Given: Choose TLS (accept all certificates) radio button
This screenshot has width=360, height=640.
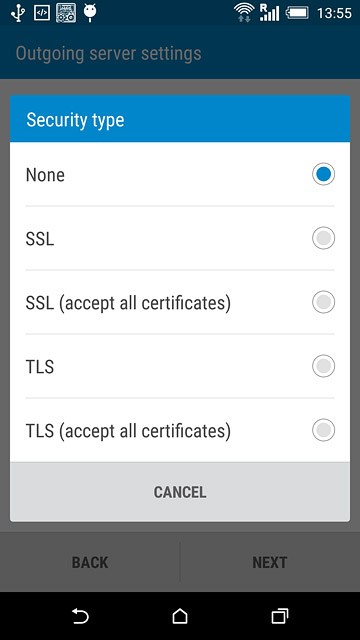Looking at the screenshot, I should pyautogui.click(x=324, y=430).
